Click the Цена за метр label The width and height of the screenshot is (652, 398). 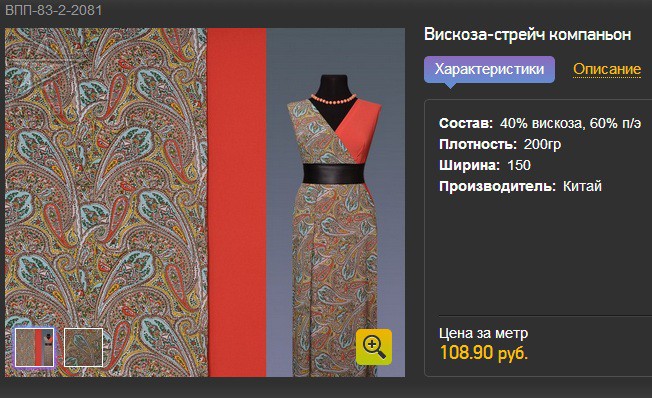coord(484,333)
